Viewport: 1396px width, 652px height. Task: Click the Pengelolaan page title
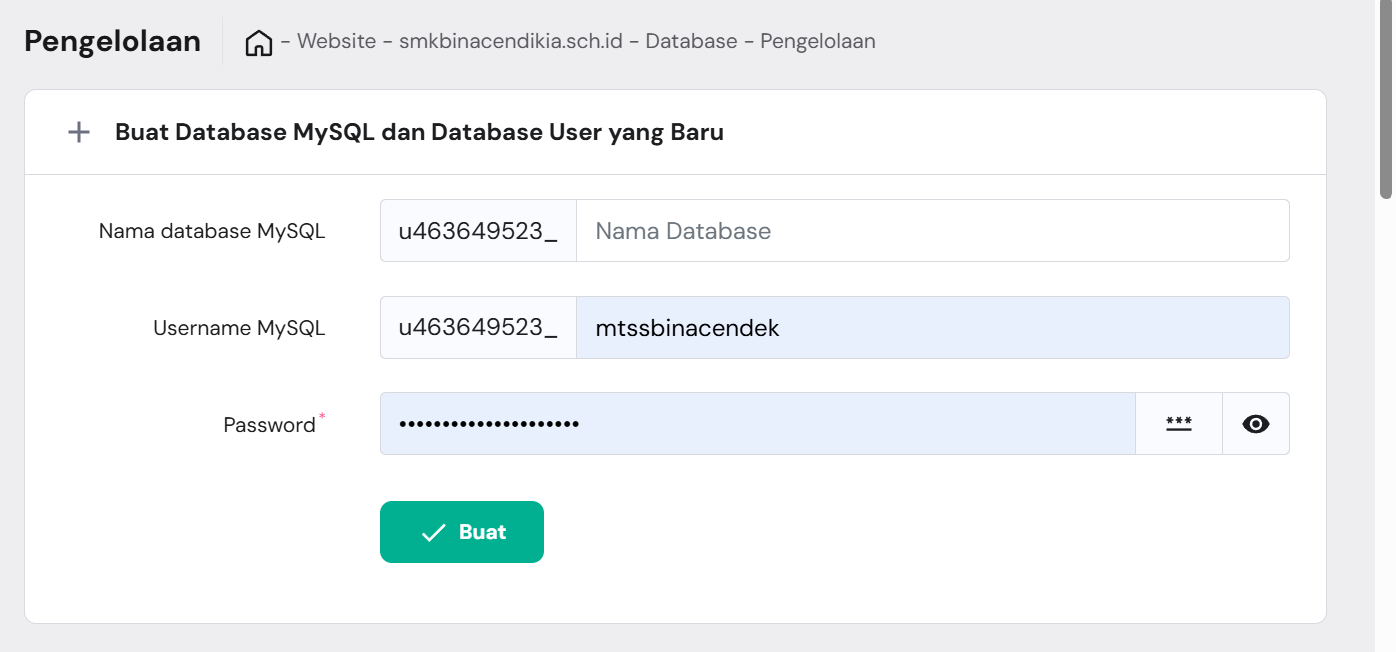coord(112,41)
